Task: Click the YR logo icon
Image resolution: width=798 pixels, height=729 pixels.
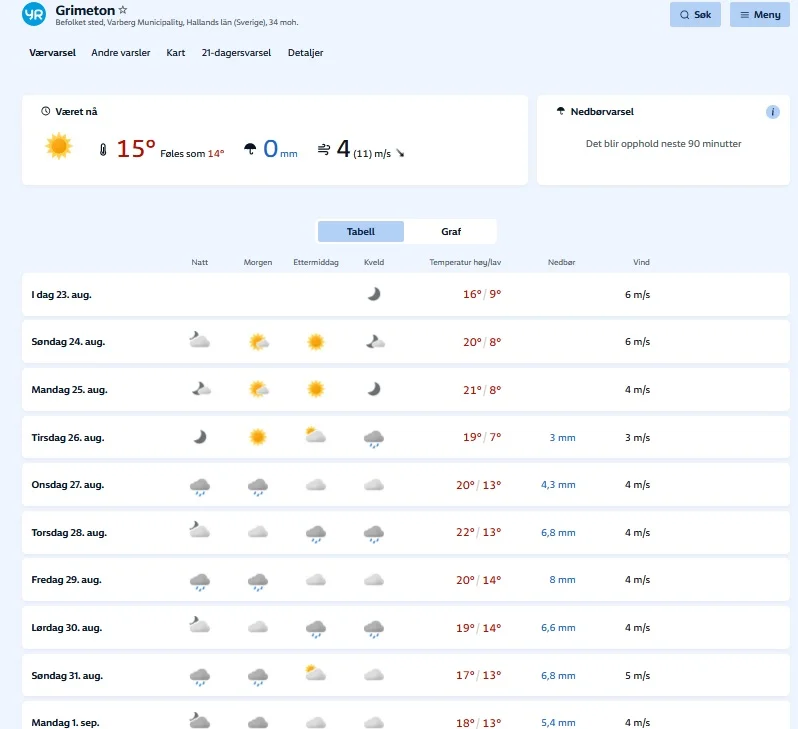Action: tap(34, 14)
